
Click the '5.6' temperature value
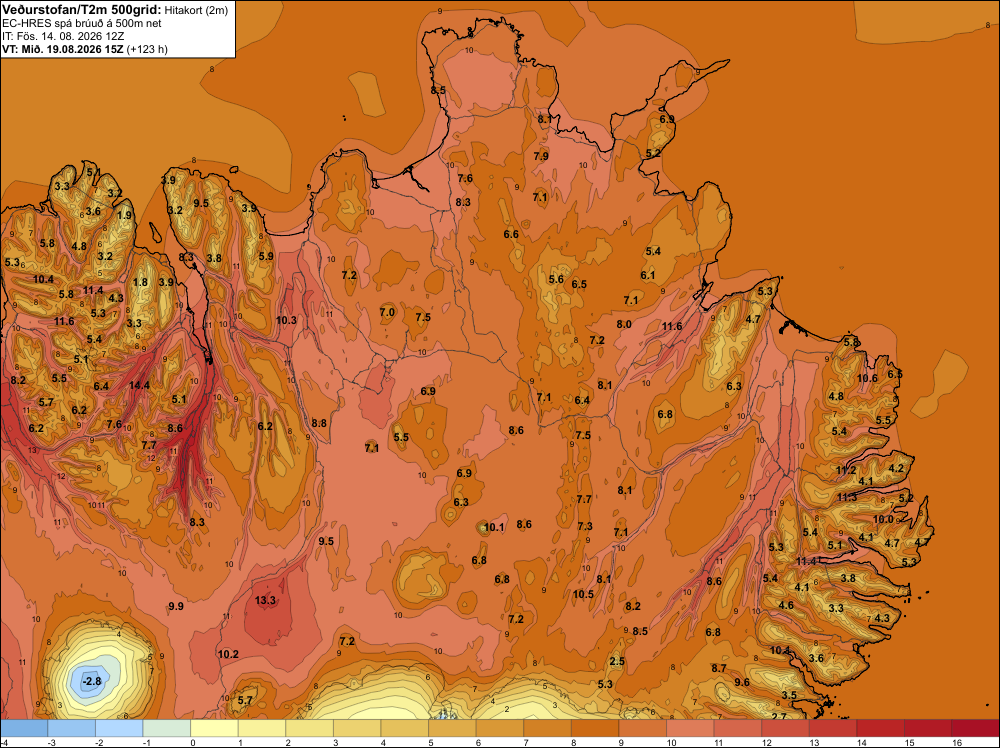click(x=556, y=279)
